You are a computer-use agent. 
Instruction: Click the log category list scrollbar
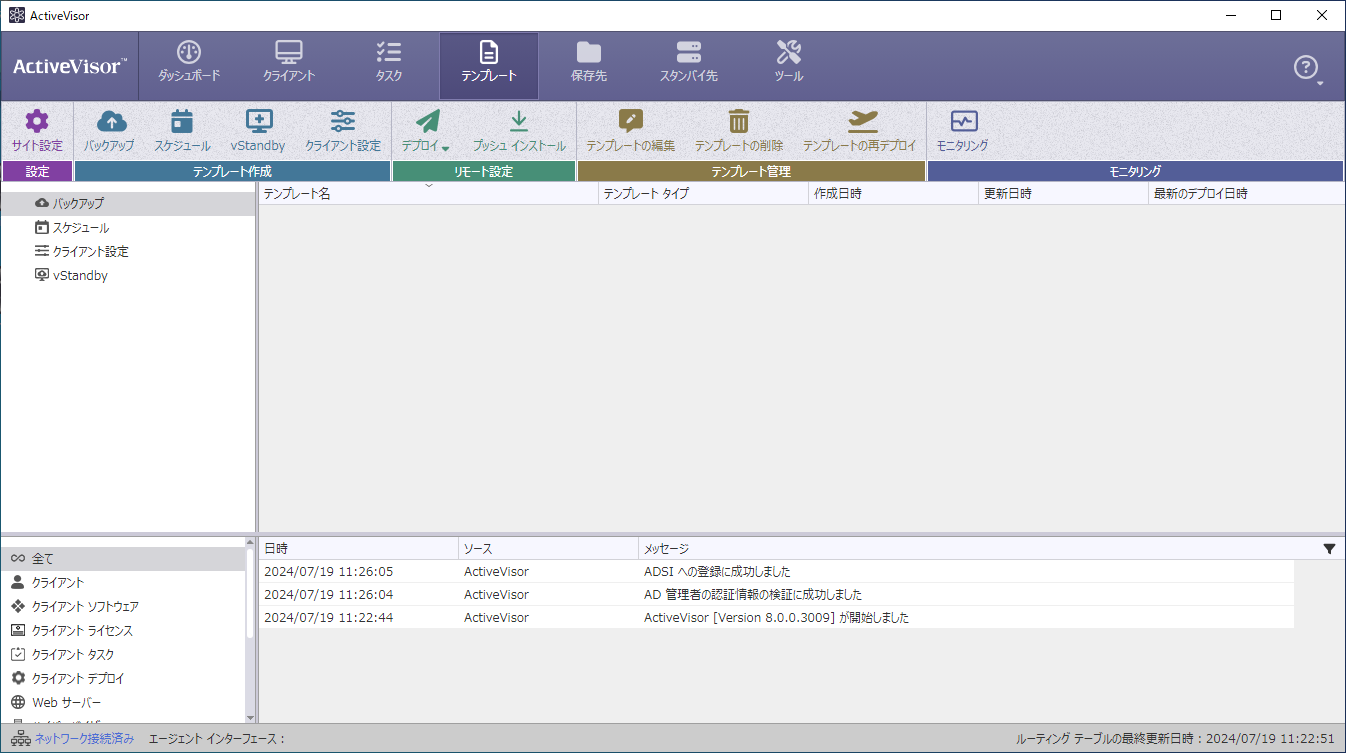pos(250,592)
